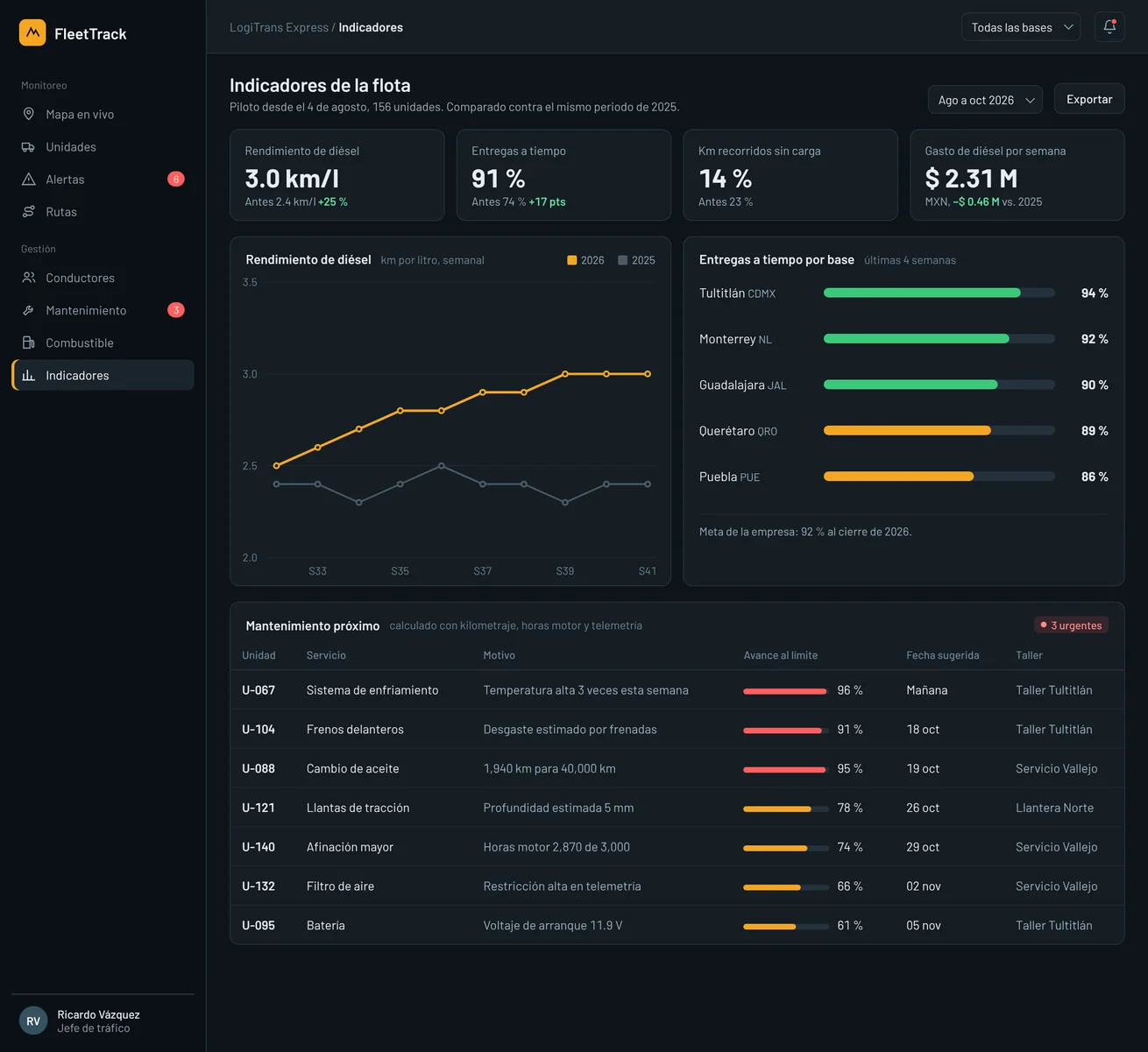The image size is (1148, 1052).
Task: Open Ricardo Vázquez user profile
Action: click(x=103, y=1020)
